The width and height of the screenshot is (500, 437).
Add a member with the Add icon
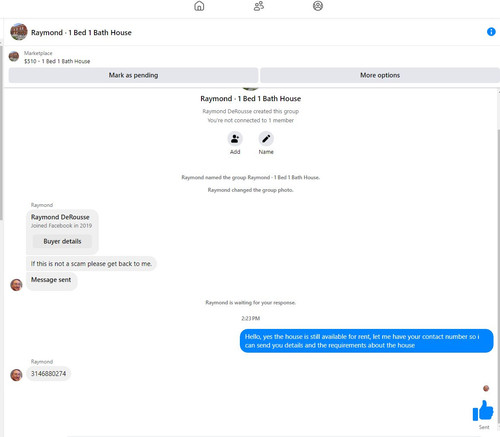[x=235, y=139]
